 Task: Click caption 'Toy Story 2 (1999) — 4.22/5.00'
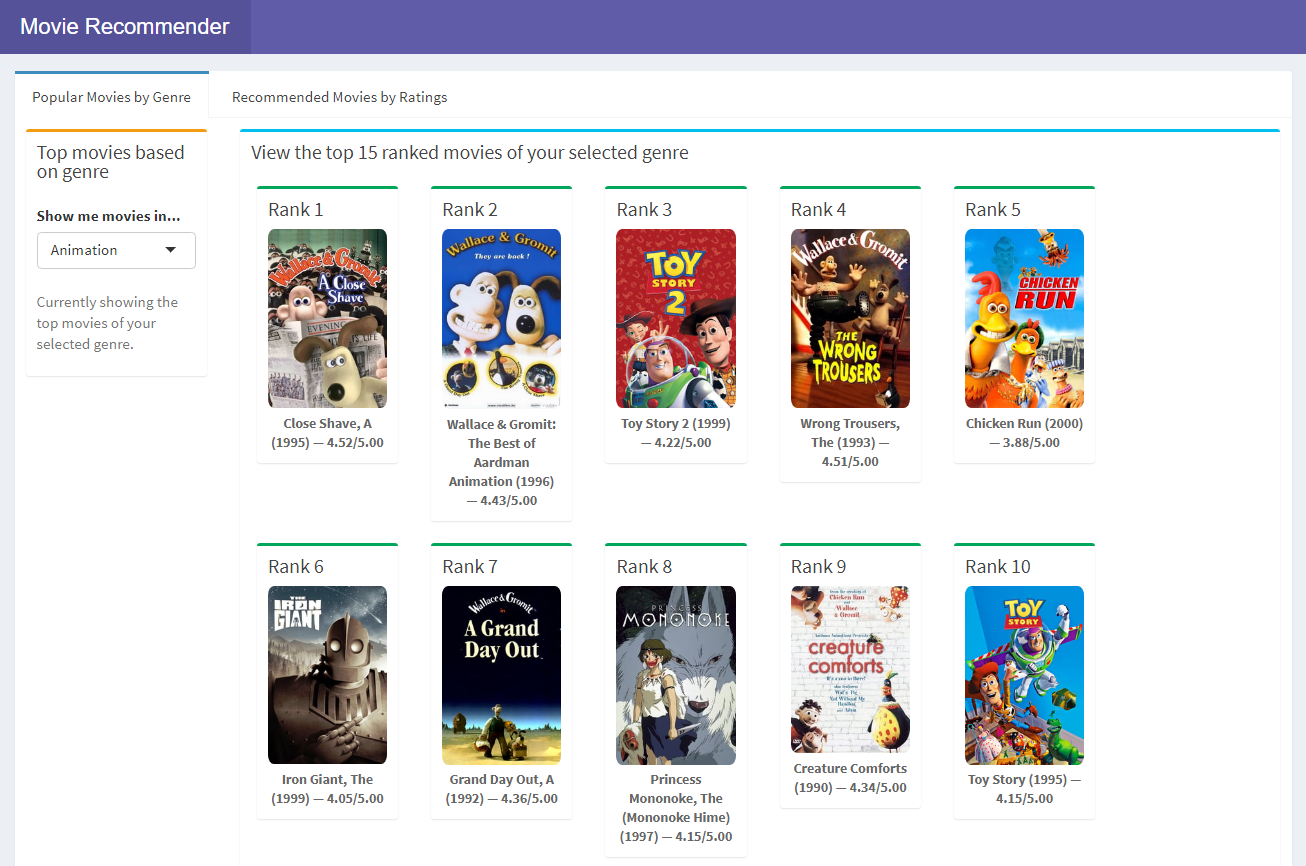pyautogui.click(x=676, y=433)
